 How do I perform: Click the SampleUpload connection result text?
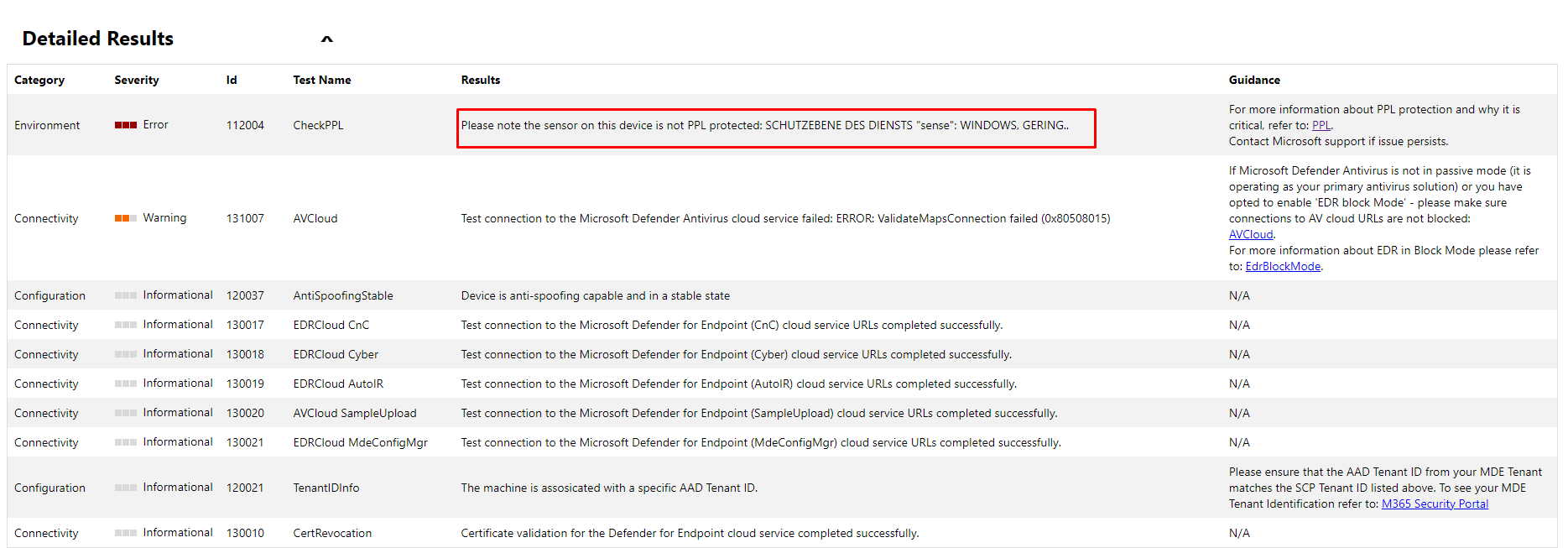coord(759,413)
